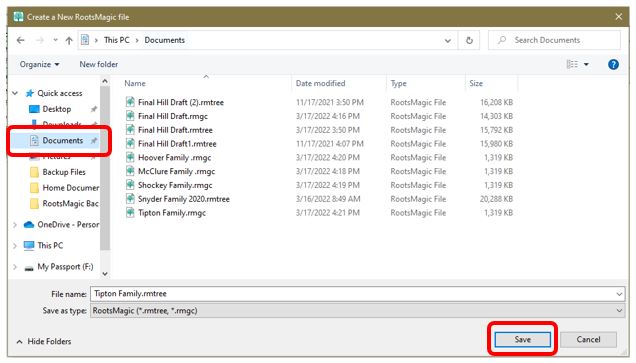Collapse the Quick access tree node
Screen dimensions: 636x363
[15, 93]
